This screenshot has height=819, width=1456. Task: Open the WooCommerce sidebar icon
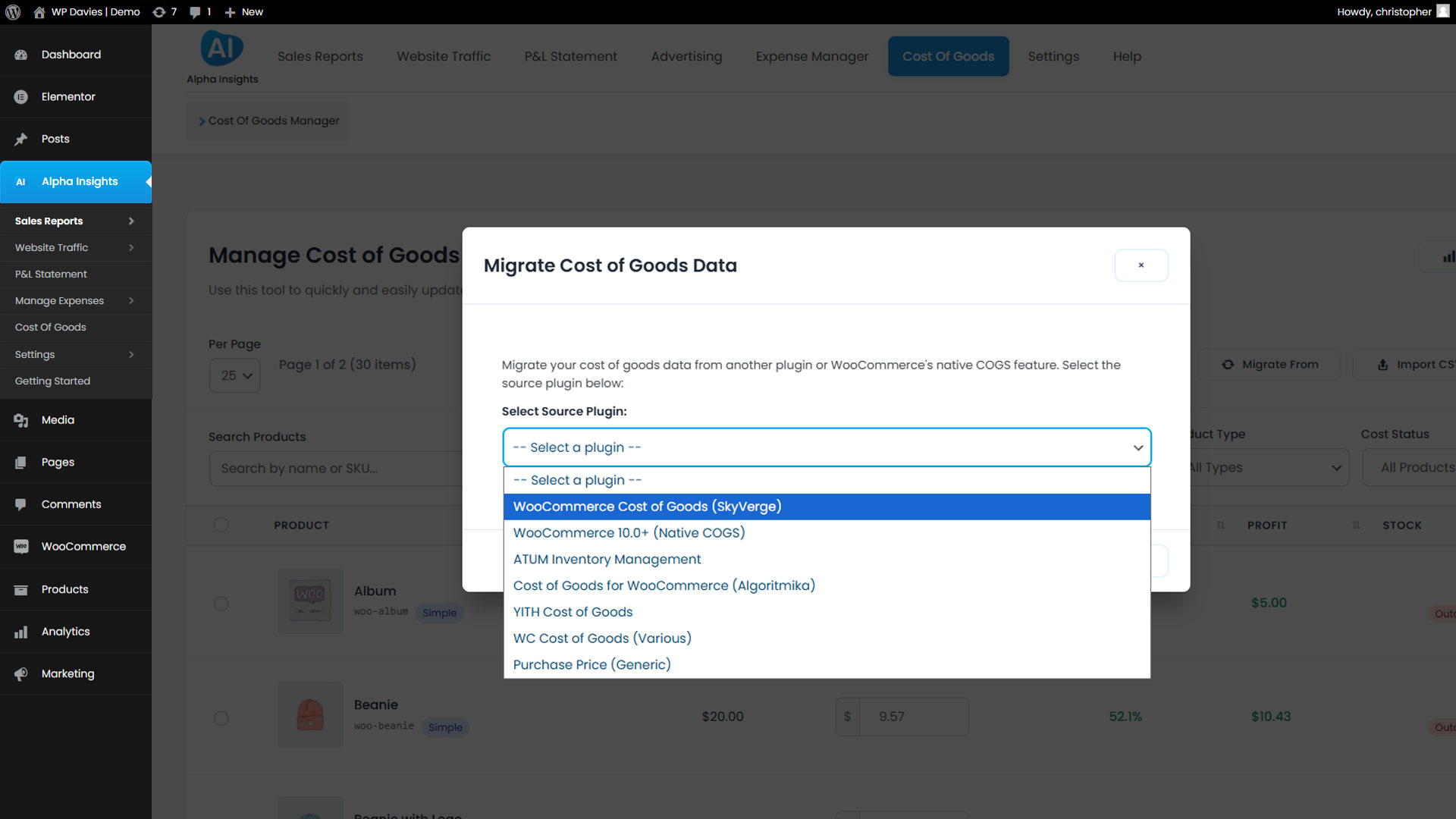[21, 547]
